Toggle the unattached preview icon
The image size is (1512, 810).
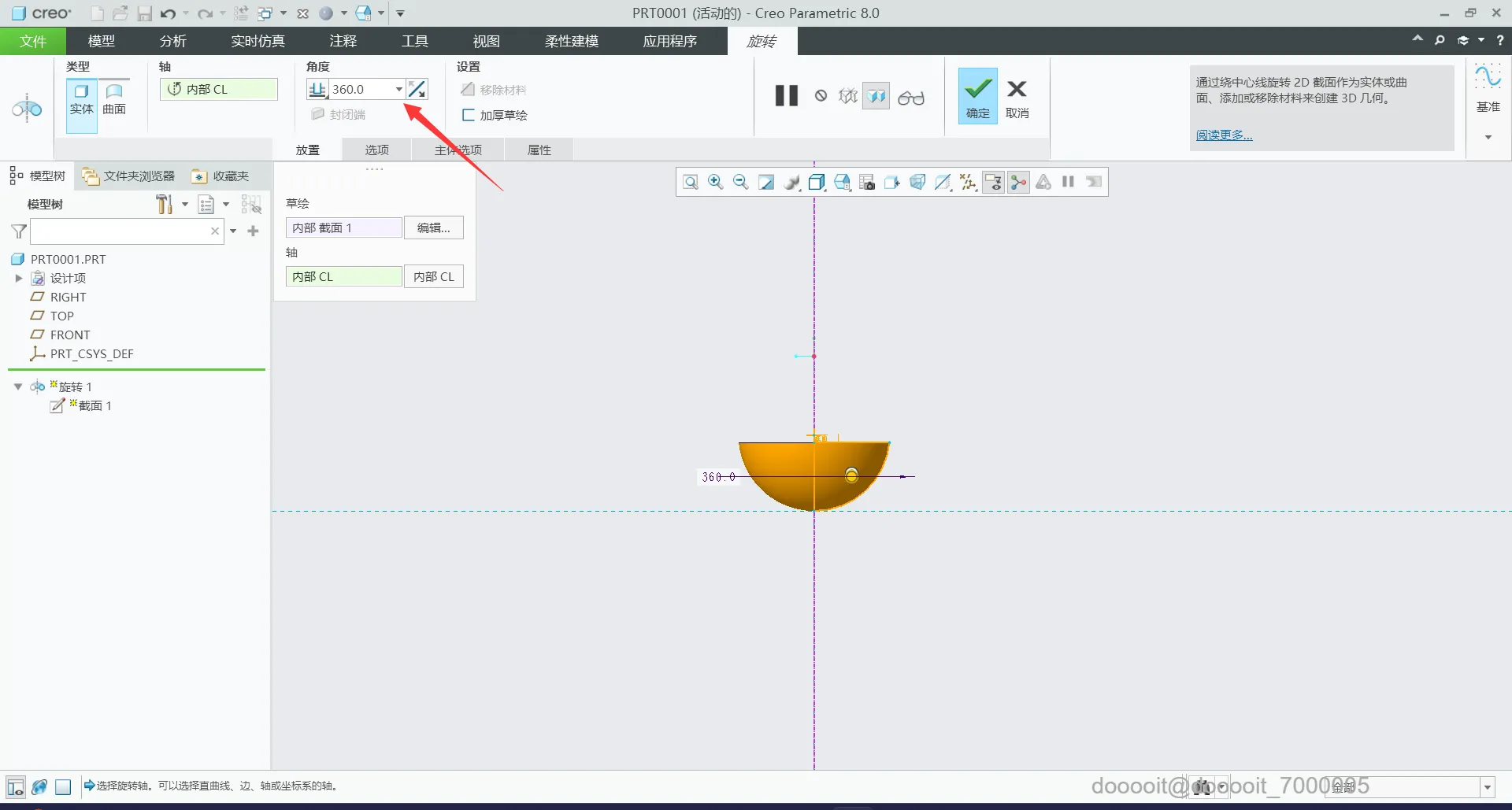(x=848, y=96)
